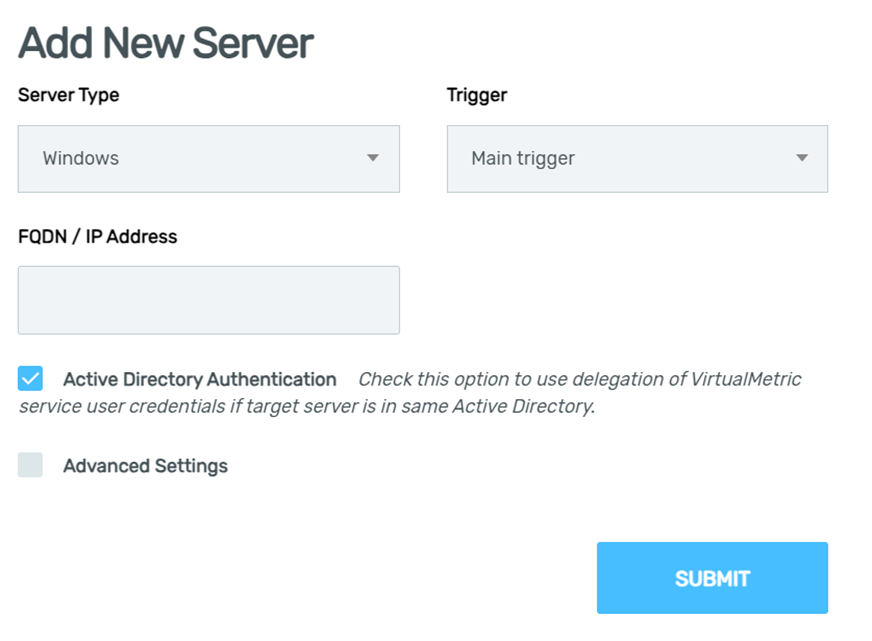Image resolution: width=872 pixels, height=641 pixels.
Task: Expand the Trigger dropdown
Action: 637,159
